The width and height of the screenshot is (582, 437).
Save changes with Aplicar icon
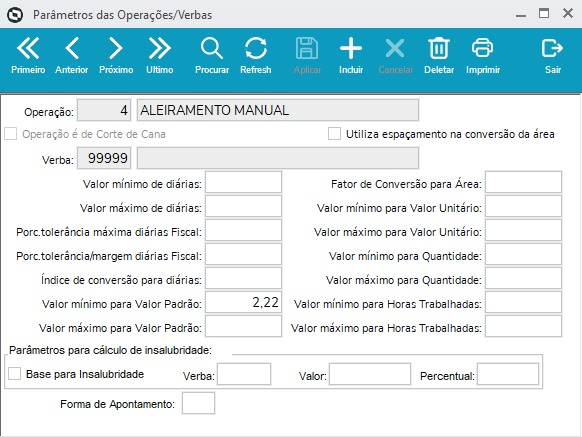tap(307, 55)
